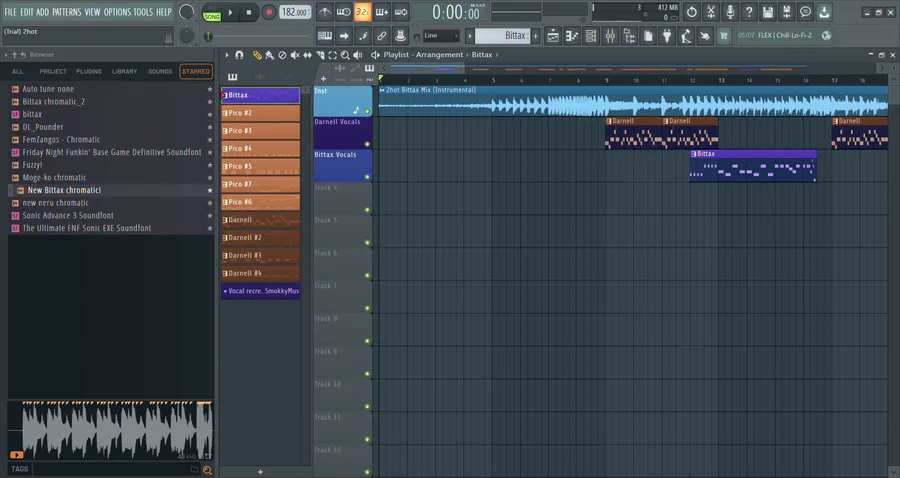Select the Darnell #3 pattern
This screenshot has width=900, height=478.
[x=261, y=255]
